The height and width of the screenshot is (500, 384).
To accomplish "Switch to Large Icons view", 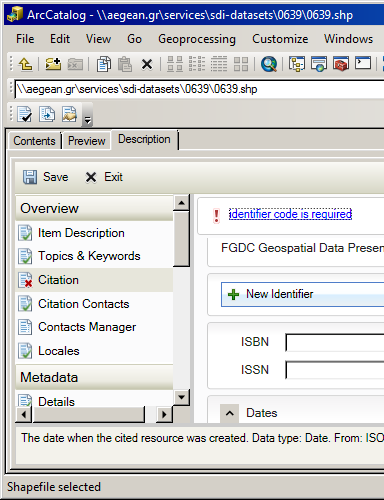I will point(175,64).
